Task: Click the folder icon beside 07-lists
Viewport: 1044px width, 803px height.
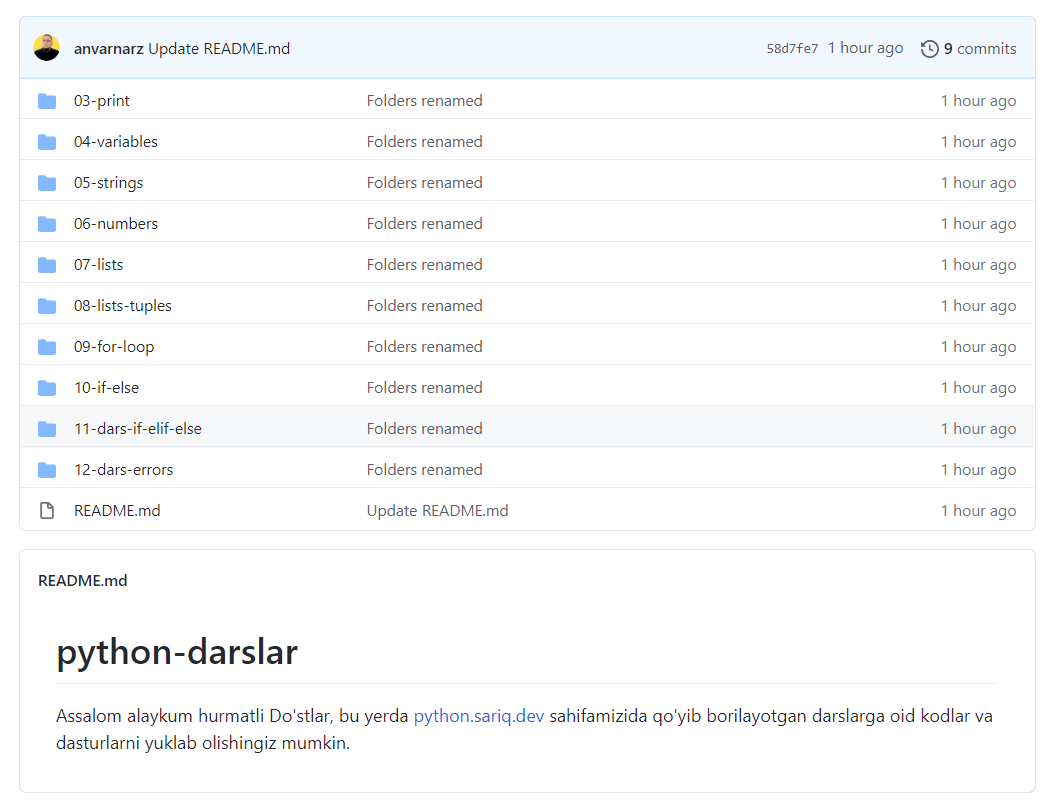Action: click(47, 265)
